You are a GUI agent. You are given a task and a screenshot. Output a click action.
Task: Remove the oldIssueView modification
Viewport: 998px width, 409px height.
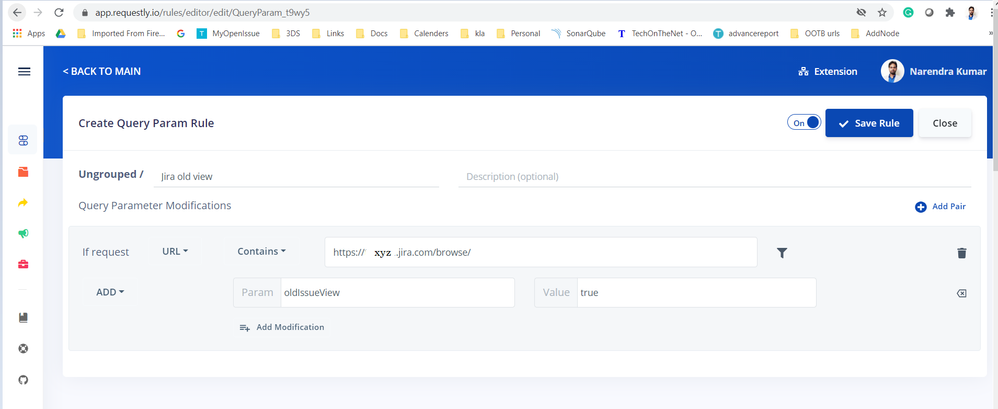coord(962,293)
